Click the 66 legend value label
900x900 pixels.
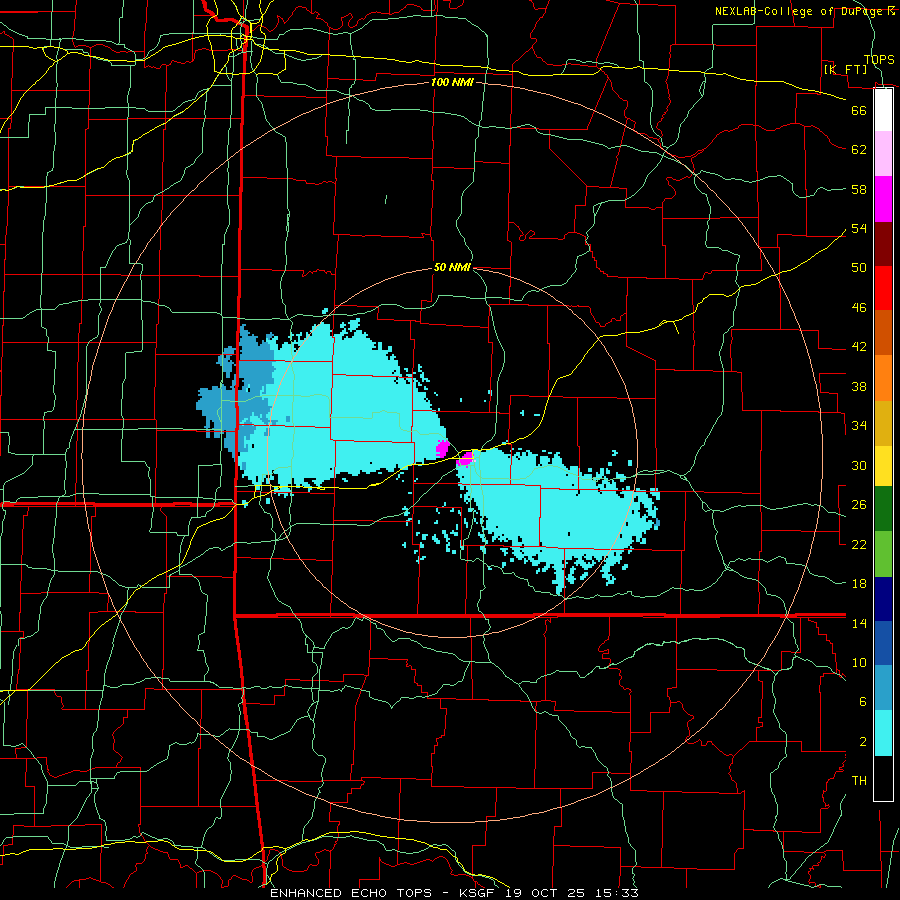(x=859, y=110)
